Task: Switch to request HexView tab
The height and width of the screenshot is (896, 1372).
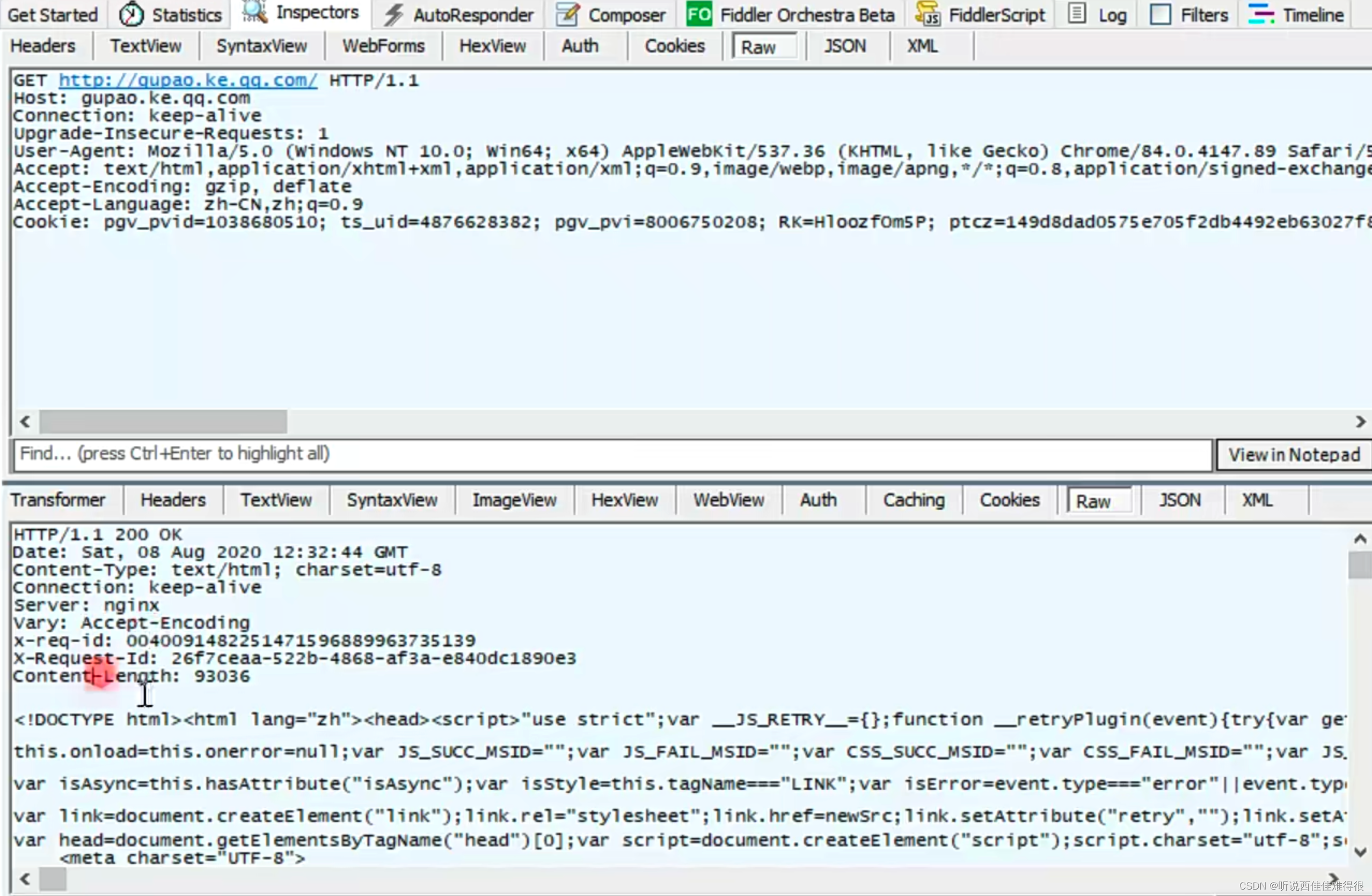Action: coord(492,46)
